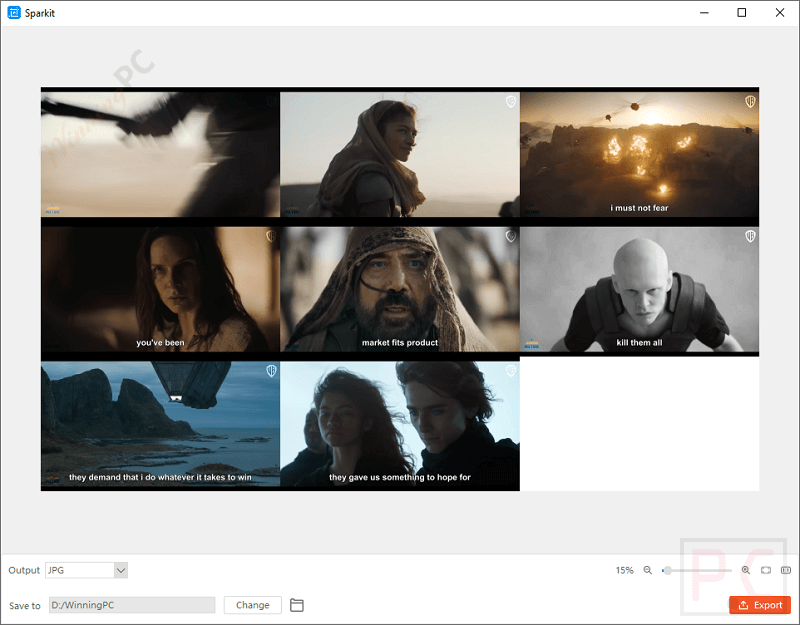Viewport: 800px width, 625px height.
Task: Click the Save to path field
Action: coord(132,605)
